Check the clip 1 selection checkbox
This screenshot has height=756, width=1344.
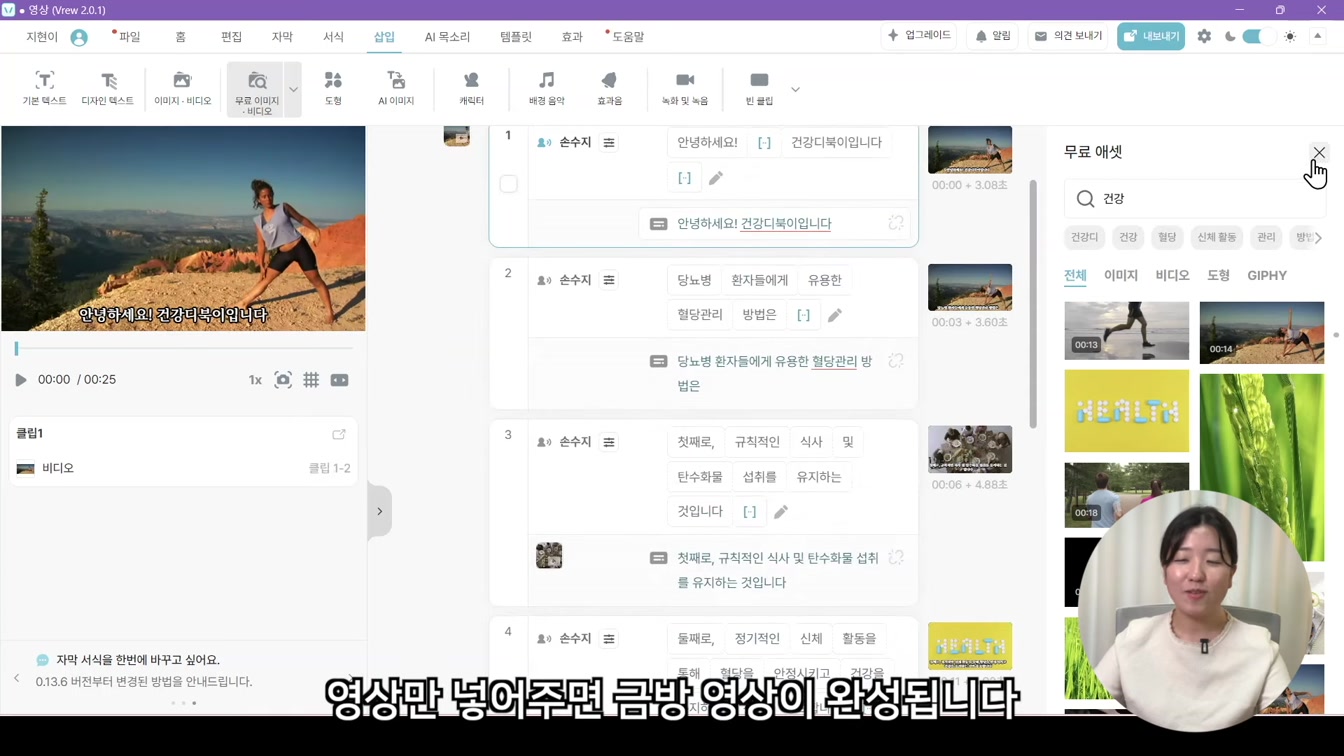pos(508,184)
